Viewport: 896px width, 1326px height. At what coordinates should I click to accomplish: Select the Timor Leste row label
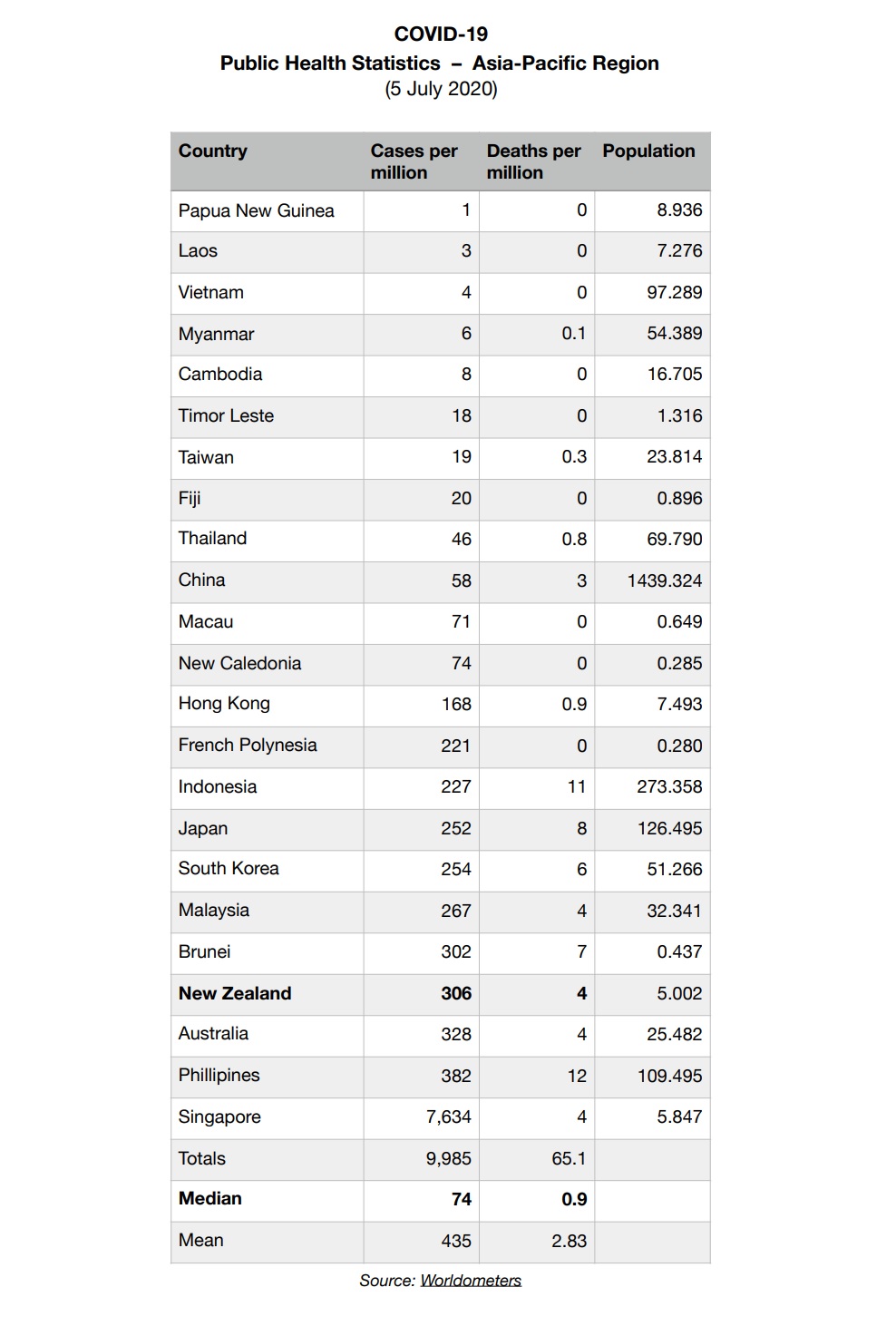tap(226, 415)
